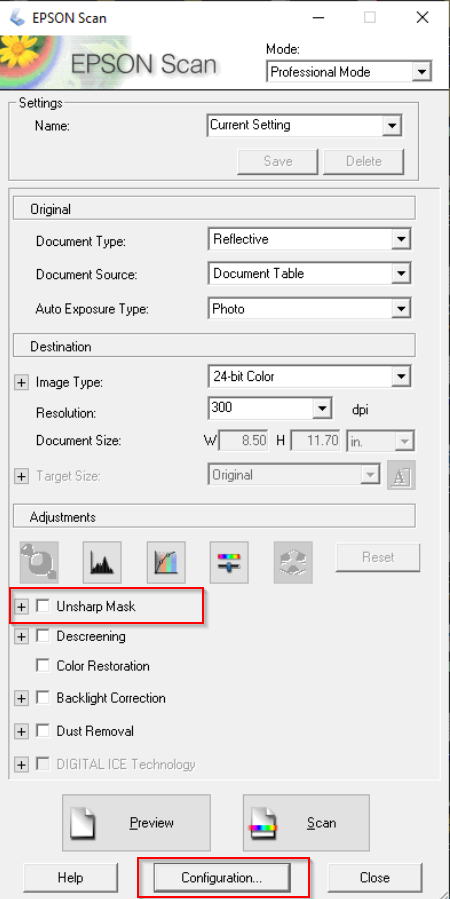Click the Help button
Viewport: 450px width, 899px height.
[x=71, y=878]
